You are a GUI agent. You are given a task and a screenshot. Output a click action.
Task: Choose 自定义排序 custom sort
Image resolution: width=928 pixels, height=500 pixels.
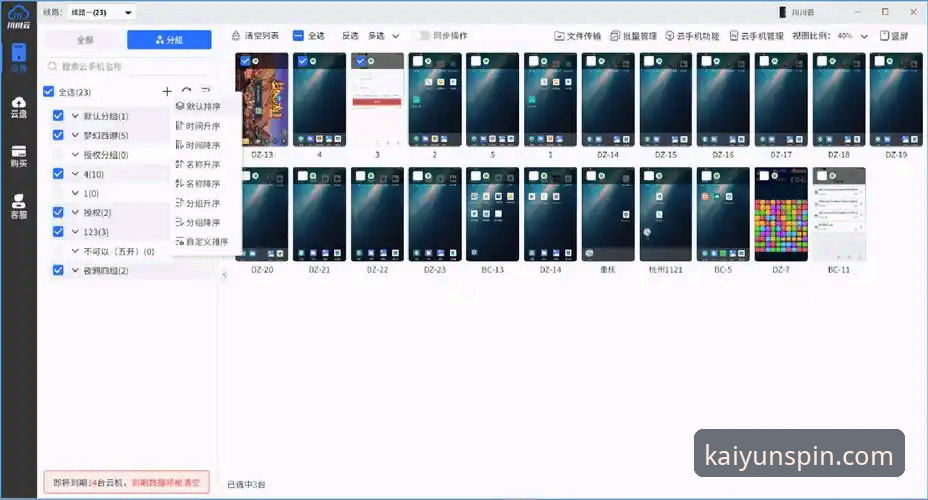205,241
